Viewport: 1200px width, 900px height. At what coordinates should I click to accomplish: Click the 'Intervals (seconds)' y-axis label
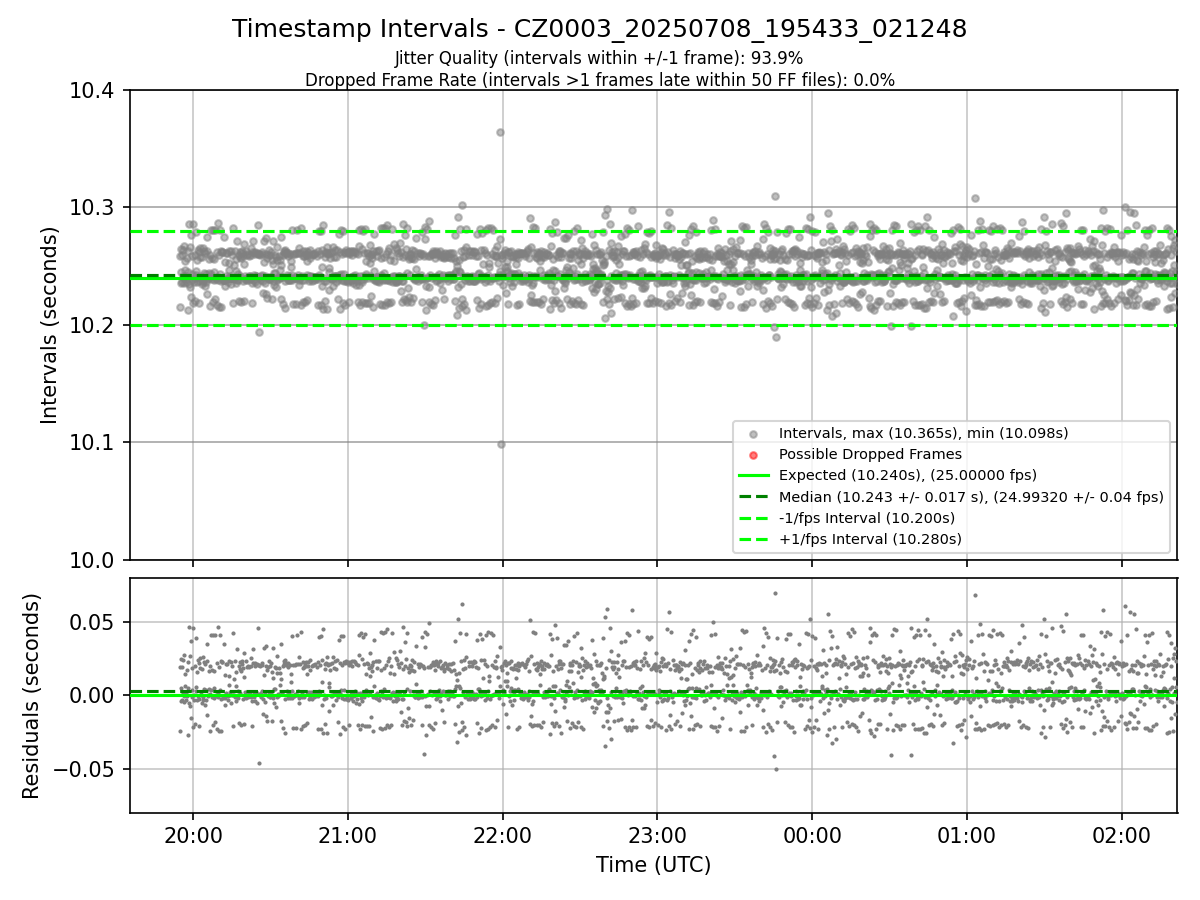click(50, 325)
